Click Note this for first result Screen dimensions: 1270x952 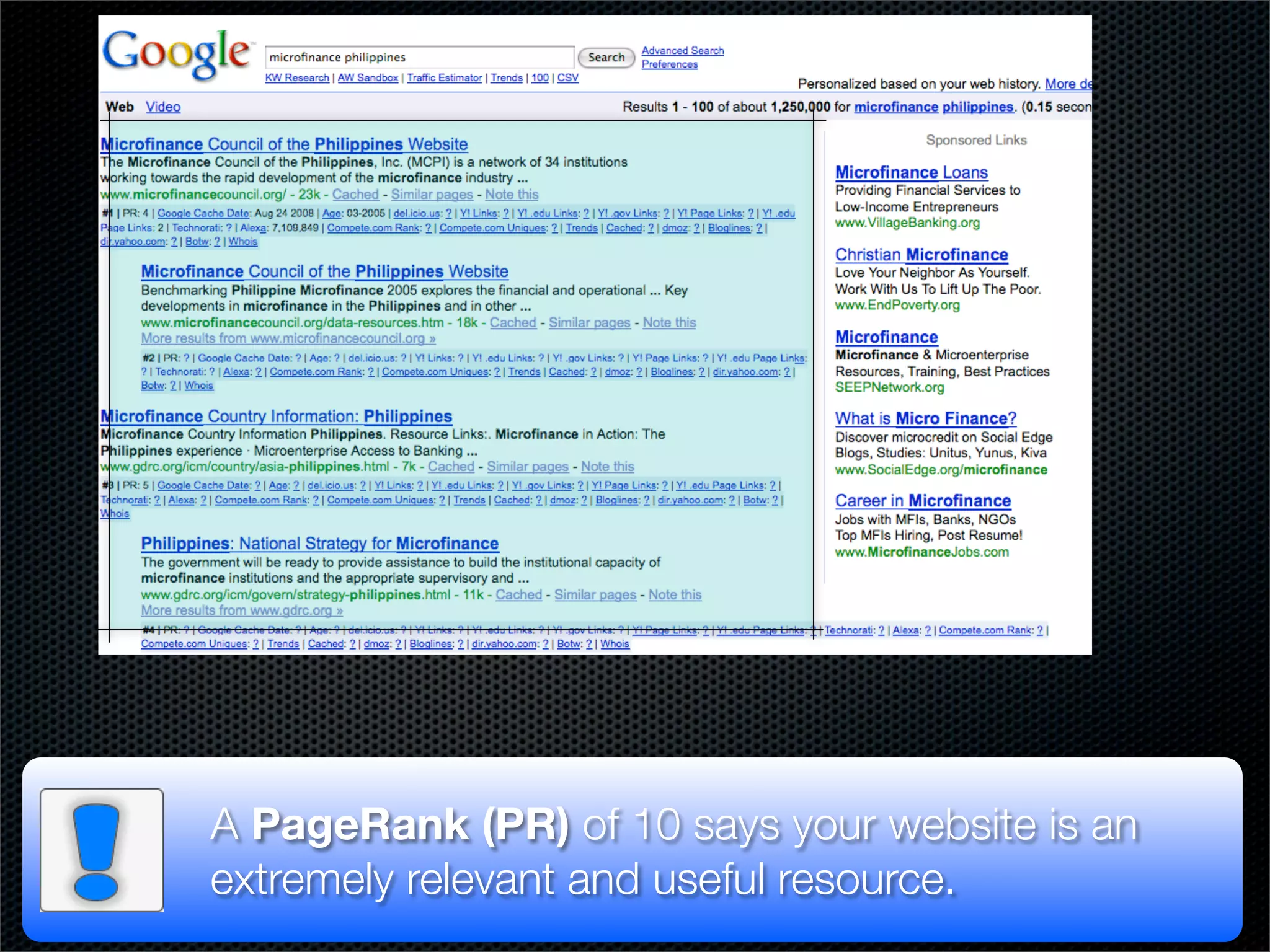pos(512,194)
